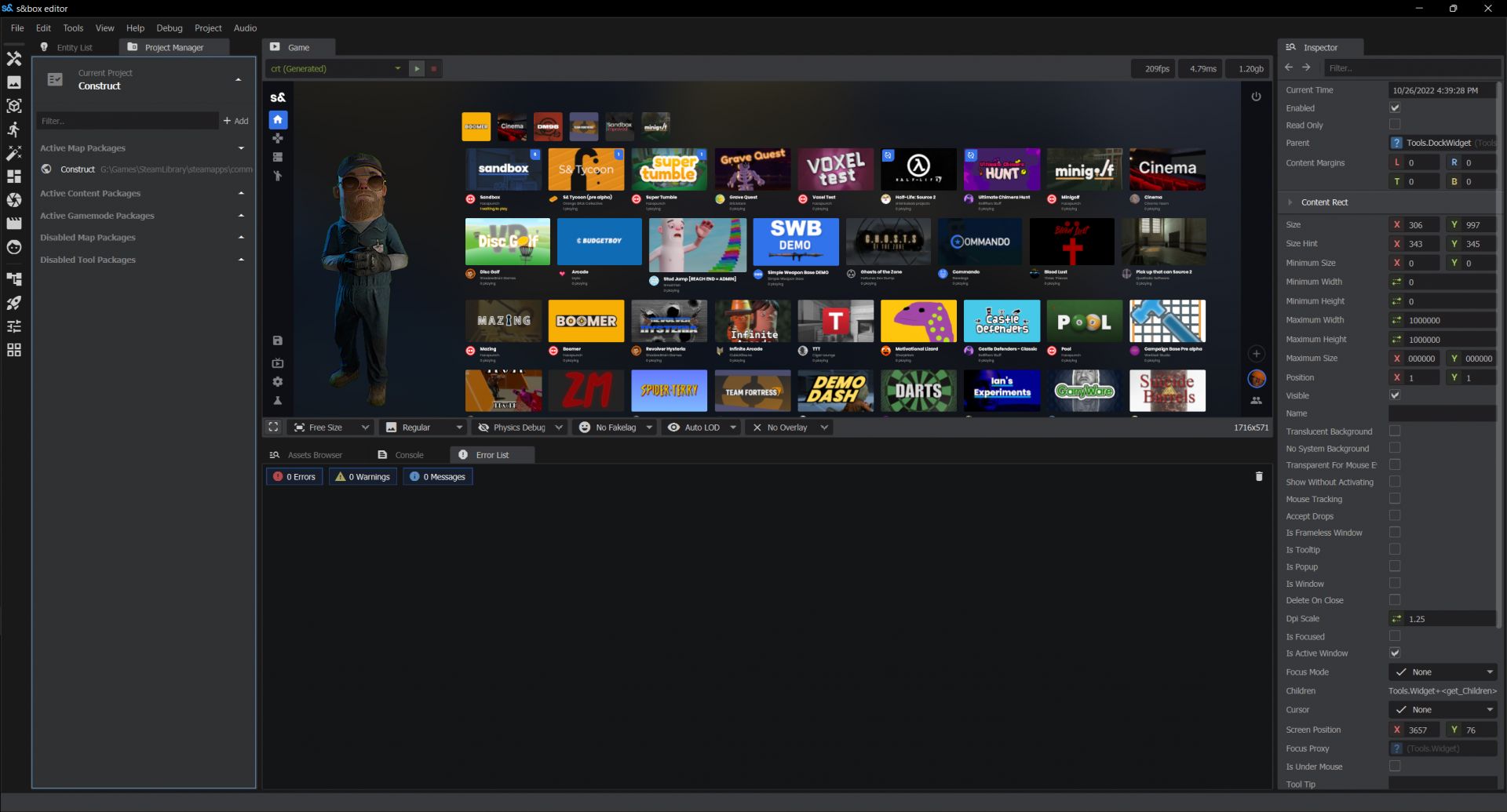Image resolution: width=1507 pixels, height=812 pixels.
Task: Open the Focus Mode dropdown
Action: [x=1443, y=672]
